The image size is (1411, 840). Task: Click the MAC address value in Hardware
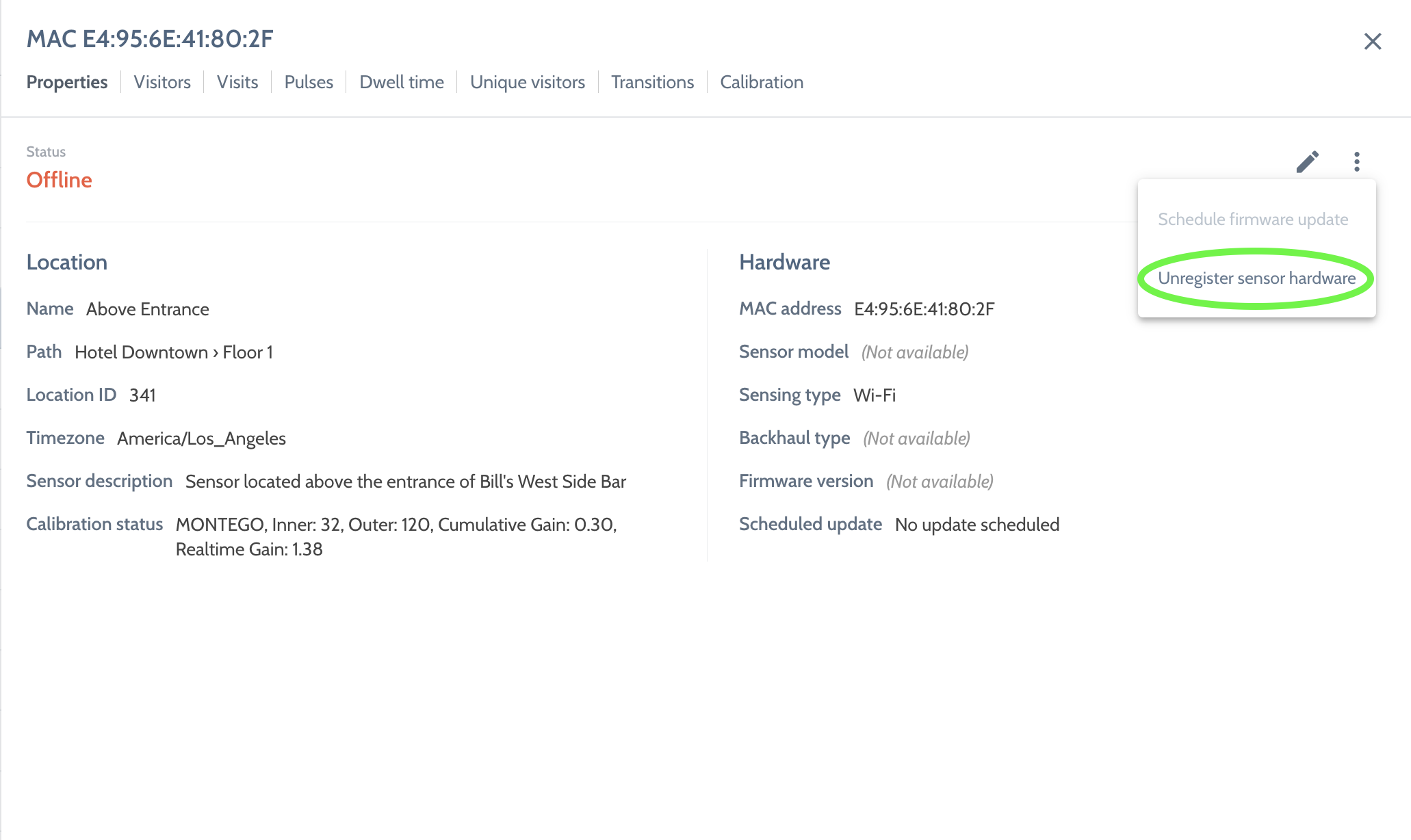(924, 309)
